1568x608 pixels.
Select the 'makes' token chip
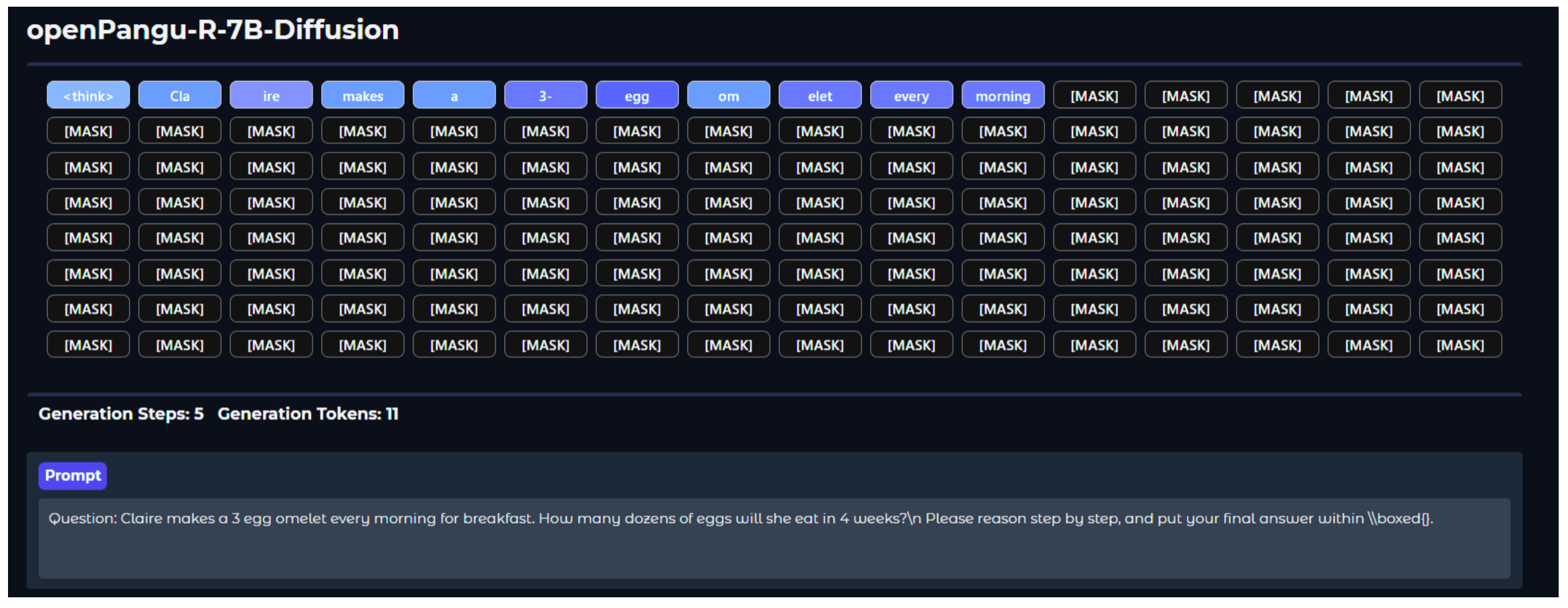click(x=363, y=96)
